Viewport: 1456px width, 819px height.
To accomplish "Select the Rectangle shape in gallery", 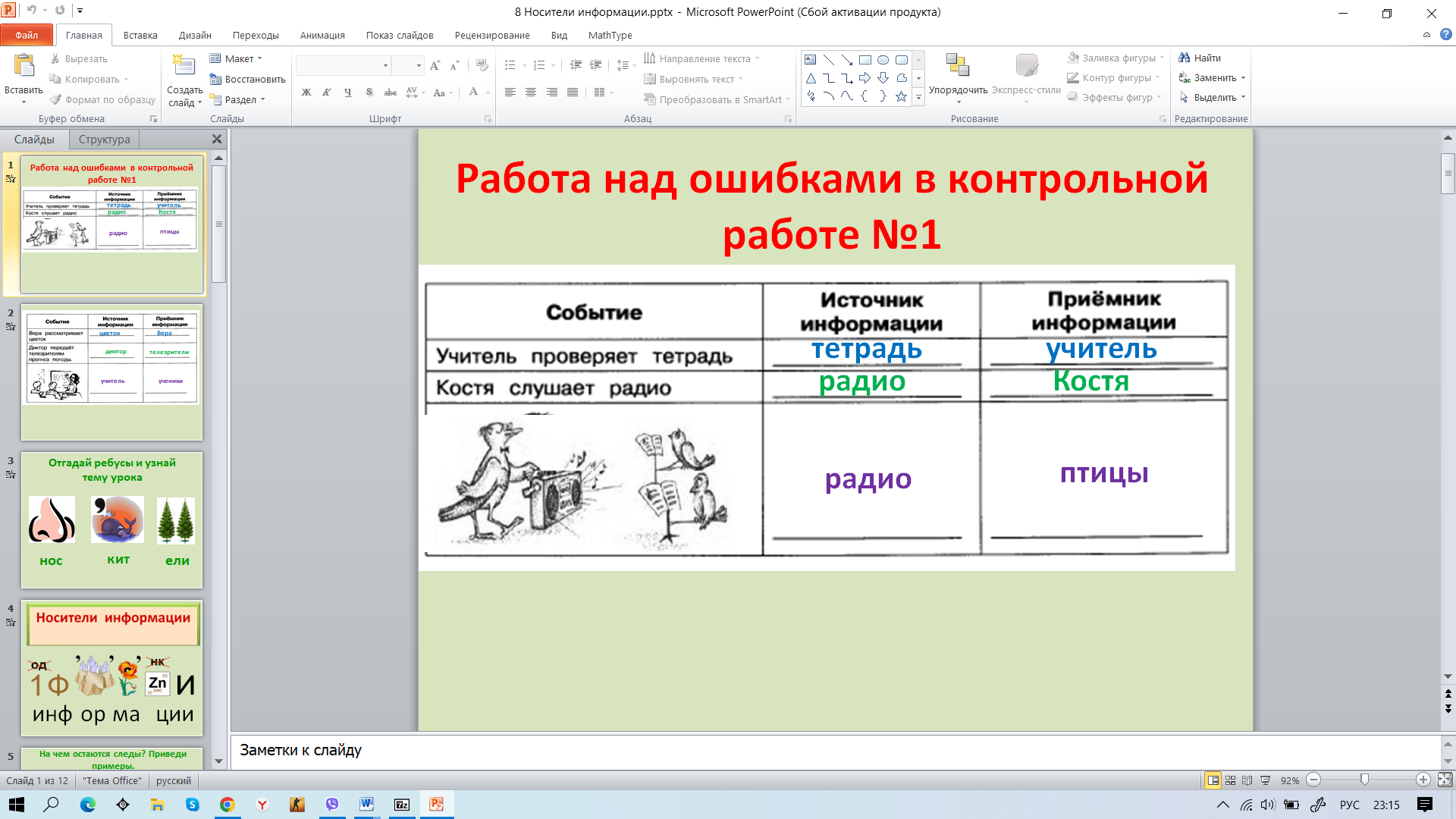I will click(864, 60).
